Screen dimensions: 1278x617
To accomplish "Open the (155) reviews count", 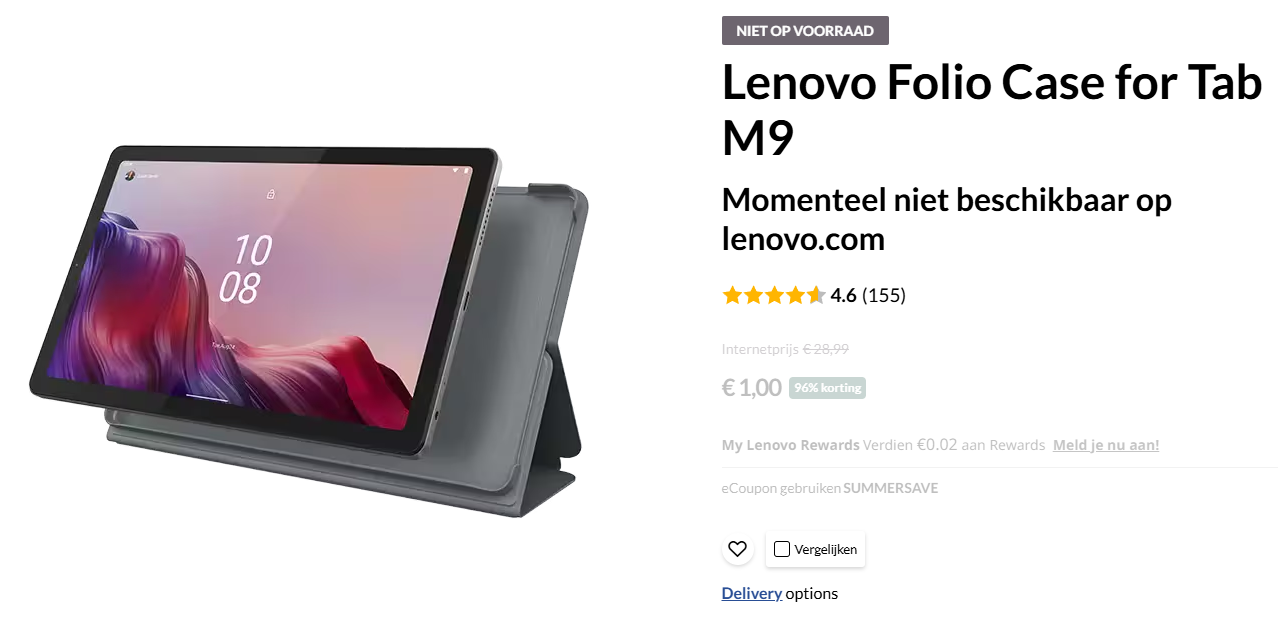I will [x=884, y=295].
